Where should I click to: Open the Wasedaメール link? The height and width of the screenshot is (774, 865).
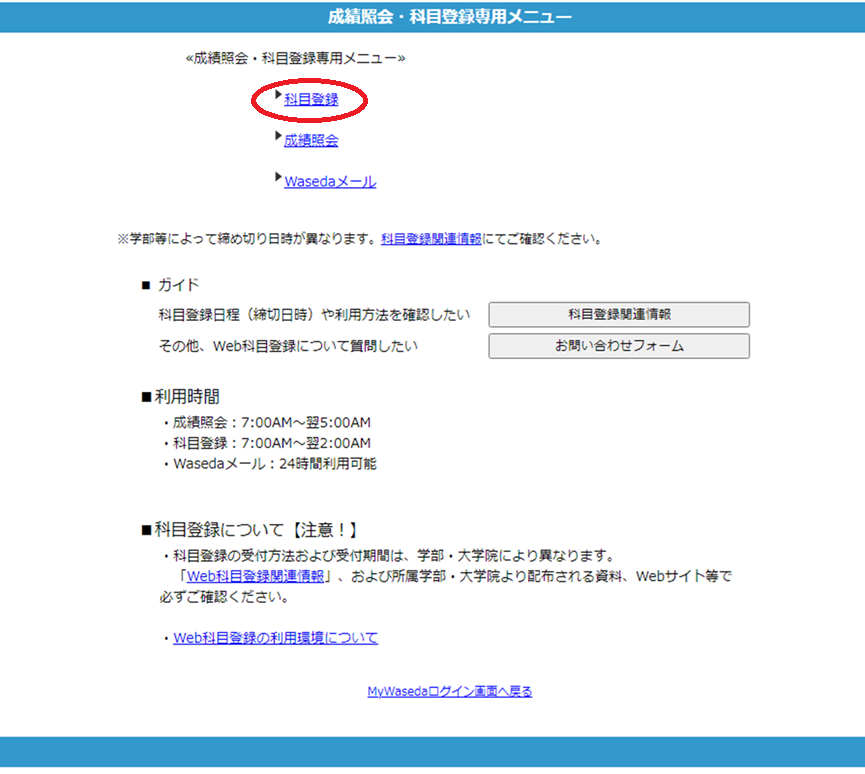click(x=330, y=182)
